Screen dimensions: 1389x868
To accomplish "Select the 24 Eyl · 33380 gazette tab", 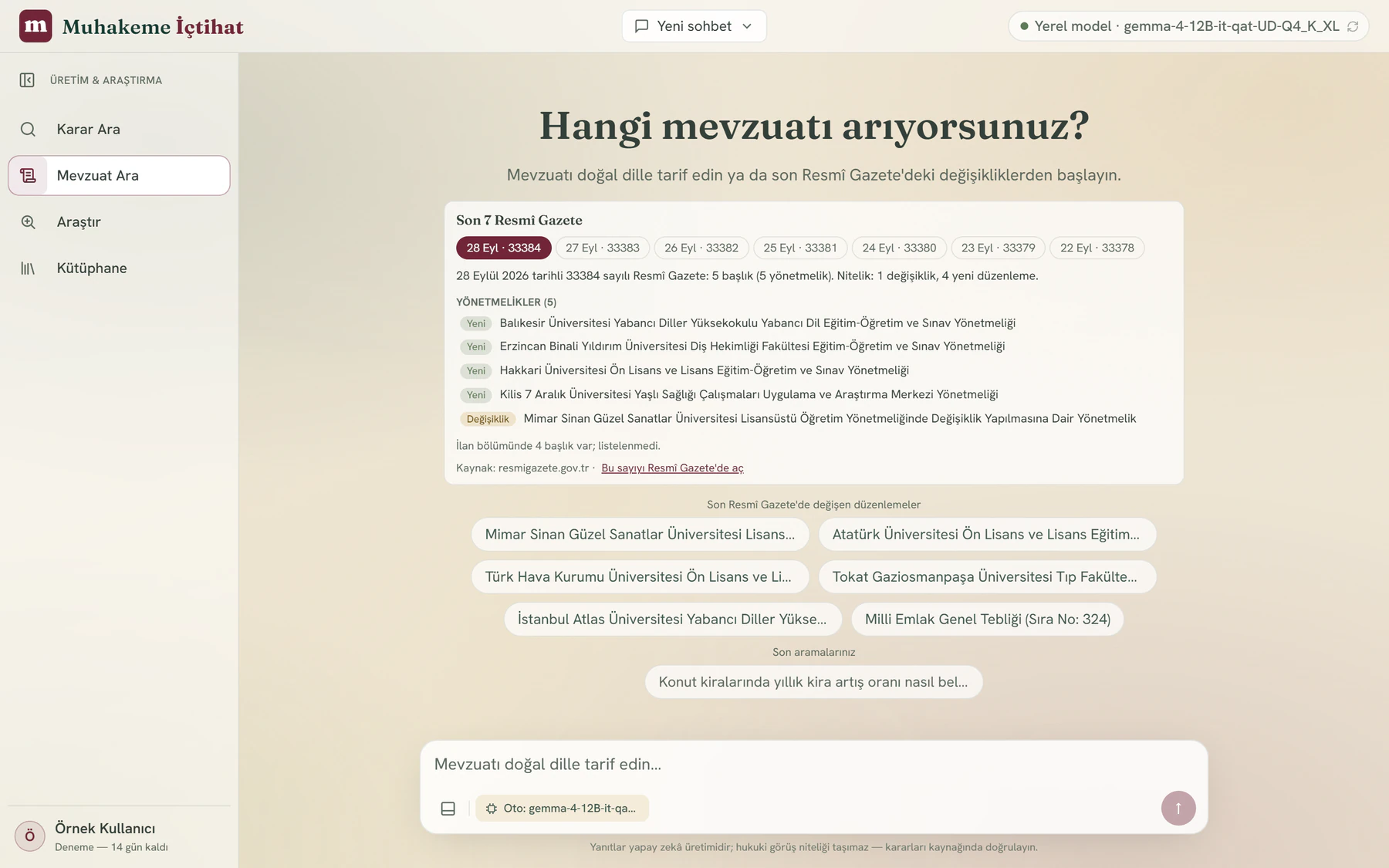I will pyautogui.click(x=899, y=248).
